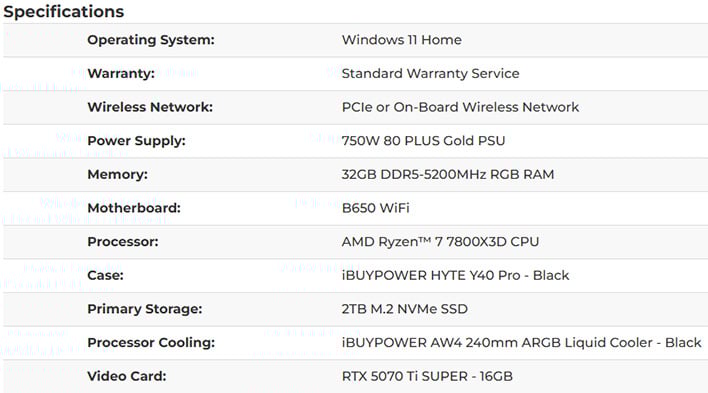Select the Wireless Network label
This screenshot has width=708, height=393.
point(150,107)
